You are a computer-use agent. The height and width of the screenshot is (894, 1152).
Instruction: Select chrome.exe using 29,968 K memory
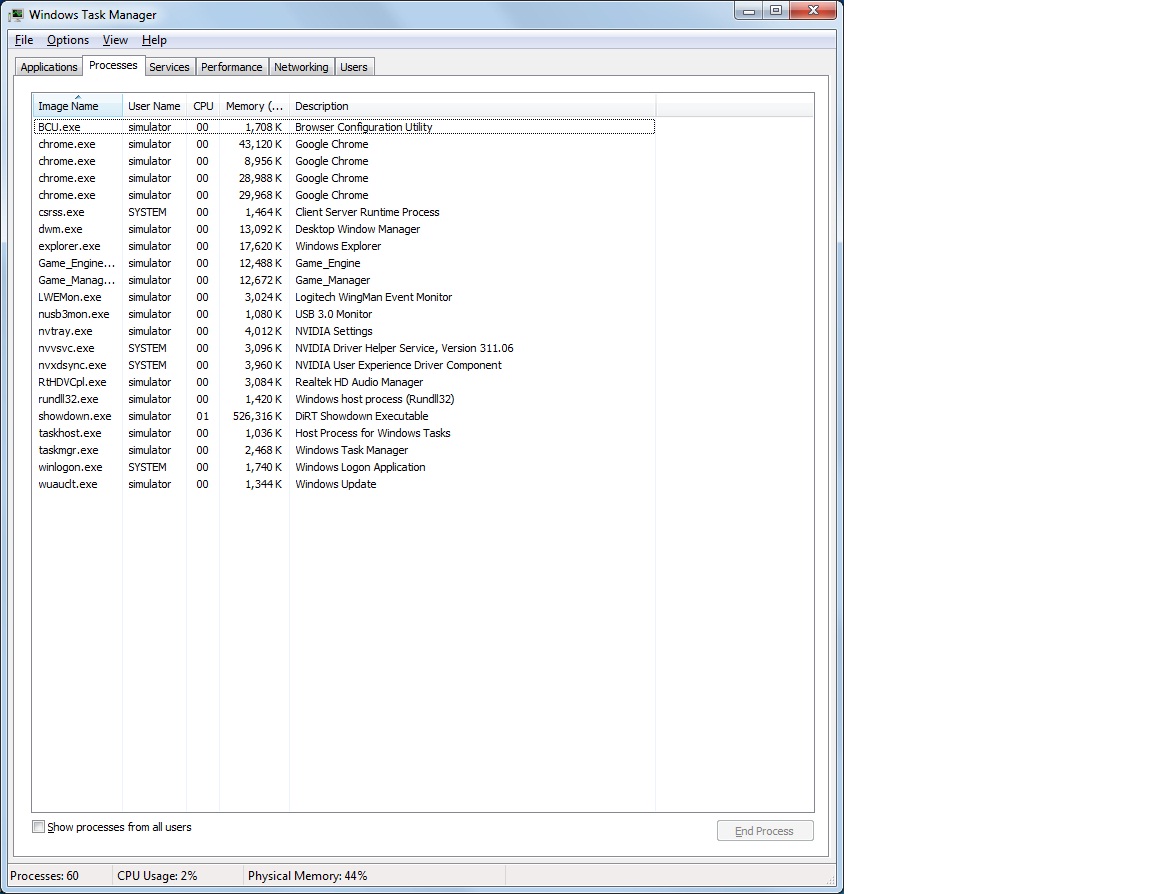(x=344, y=195)
